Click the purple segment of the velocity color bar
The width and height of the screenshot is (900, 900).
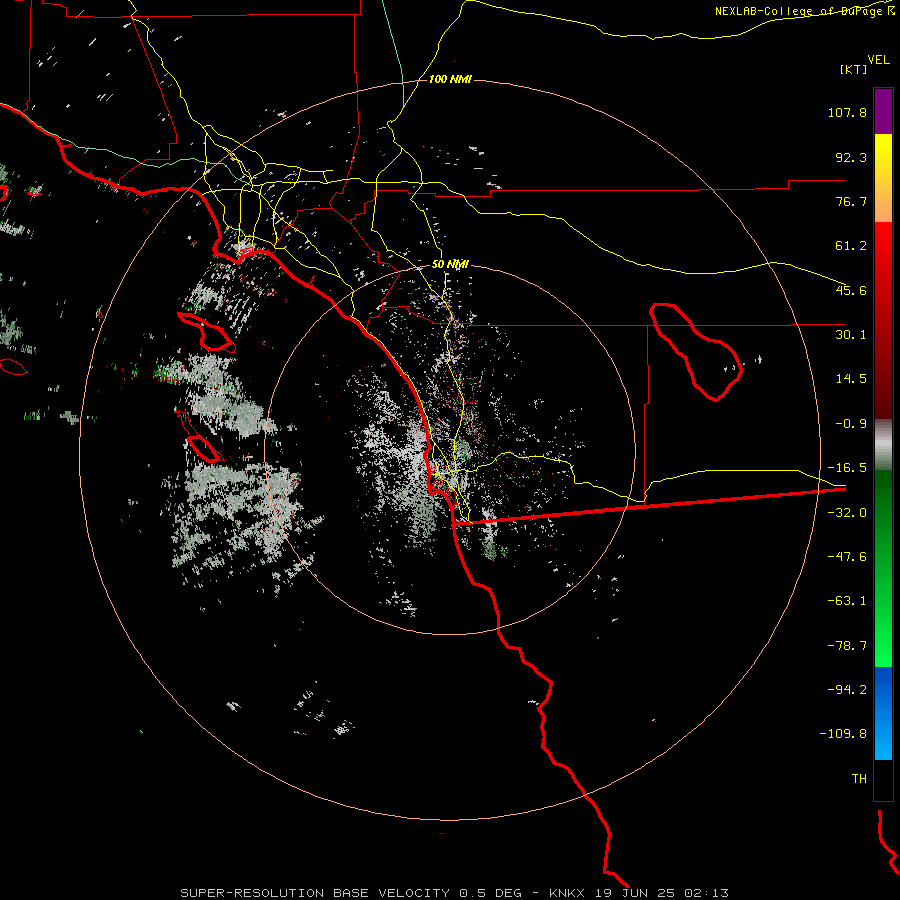pos(883,111)
